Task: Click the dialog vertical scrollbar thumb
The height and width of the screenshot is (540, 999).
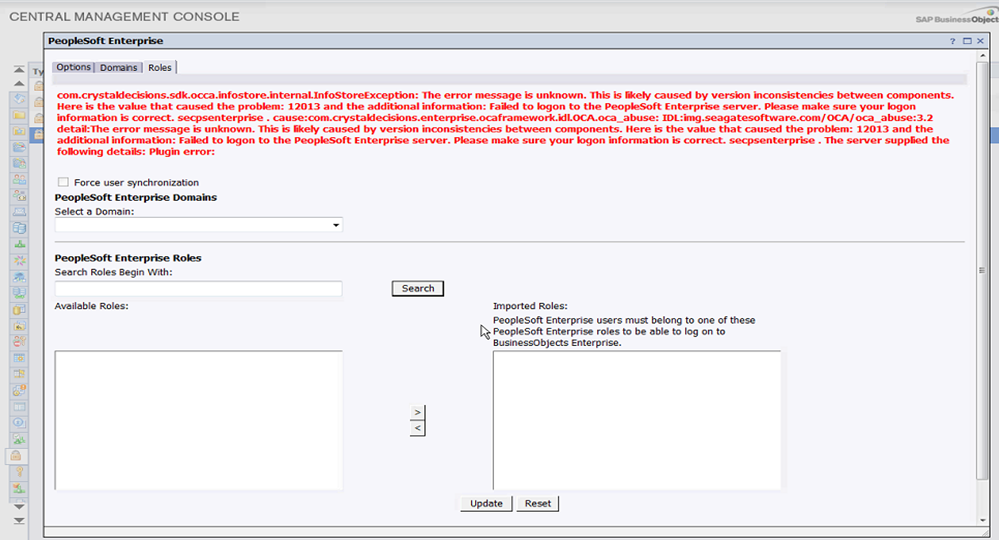Action: click(x=982, y=271)
